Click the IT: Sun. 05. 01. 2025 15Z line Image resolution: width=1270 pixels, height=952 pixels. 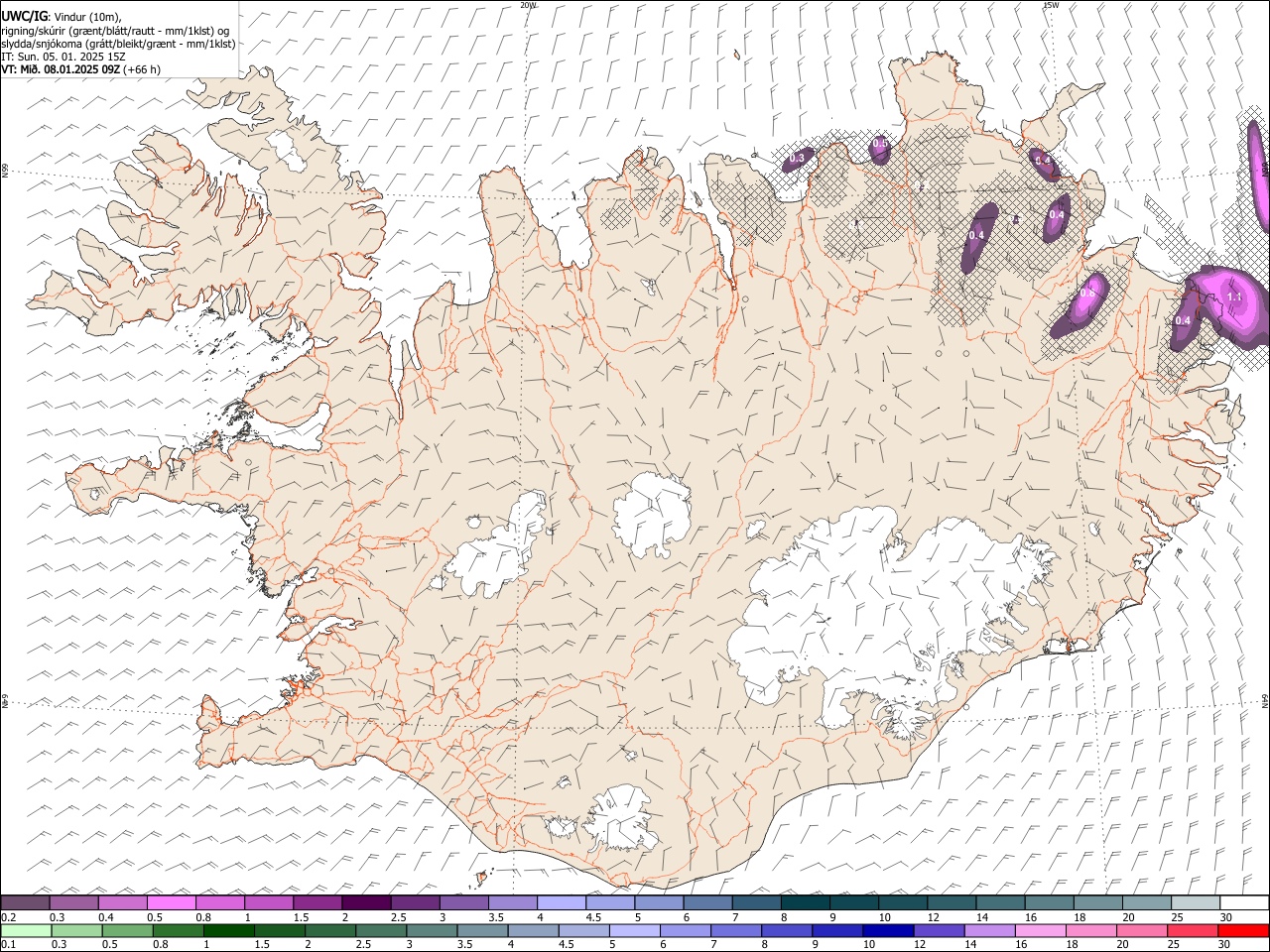click(x=63, y=57)
